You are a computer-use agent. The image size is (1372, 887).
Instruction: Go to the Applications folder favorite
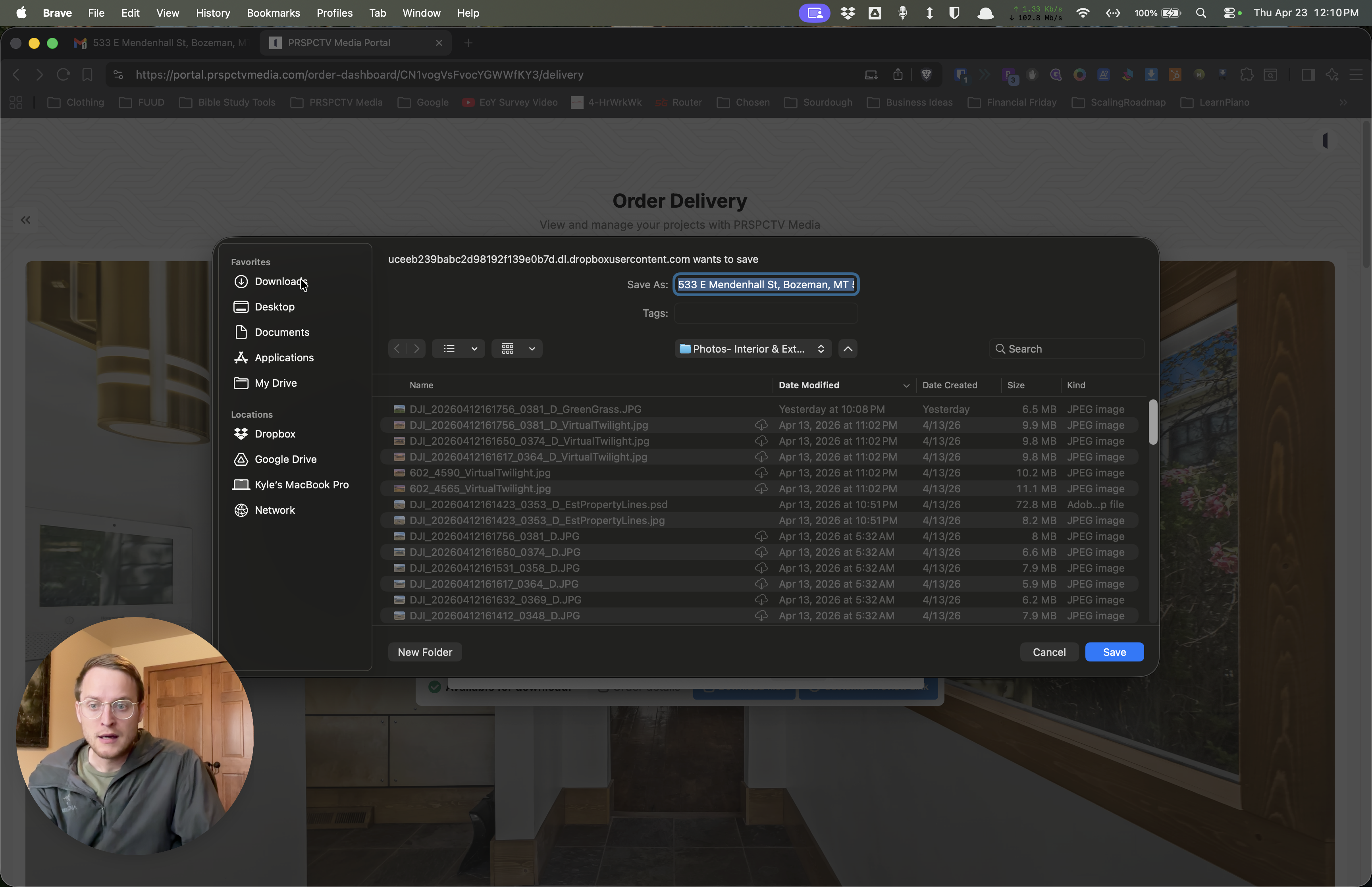284,358
